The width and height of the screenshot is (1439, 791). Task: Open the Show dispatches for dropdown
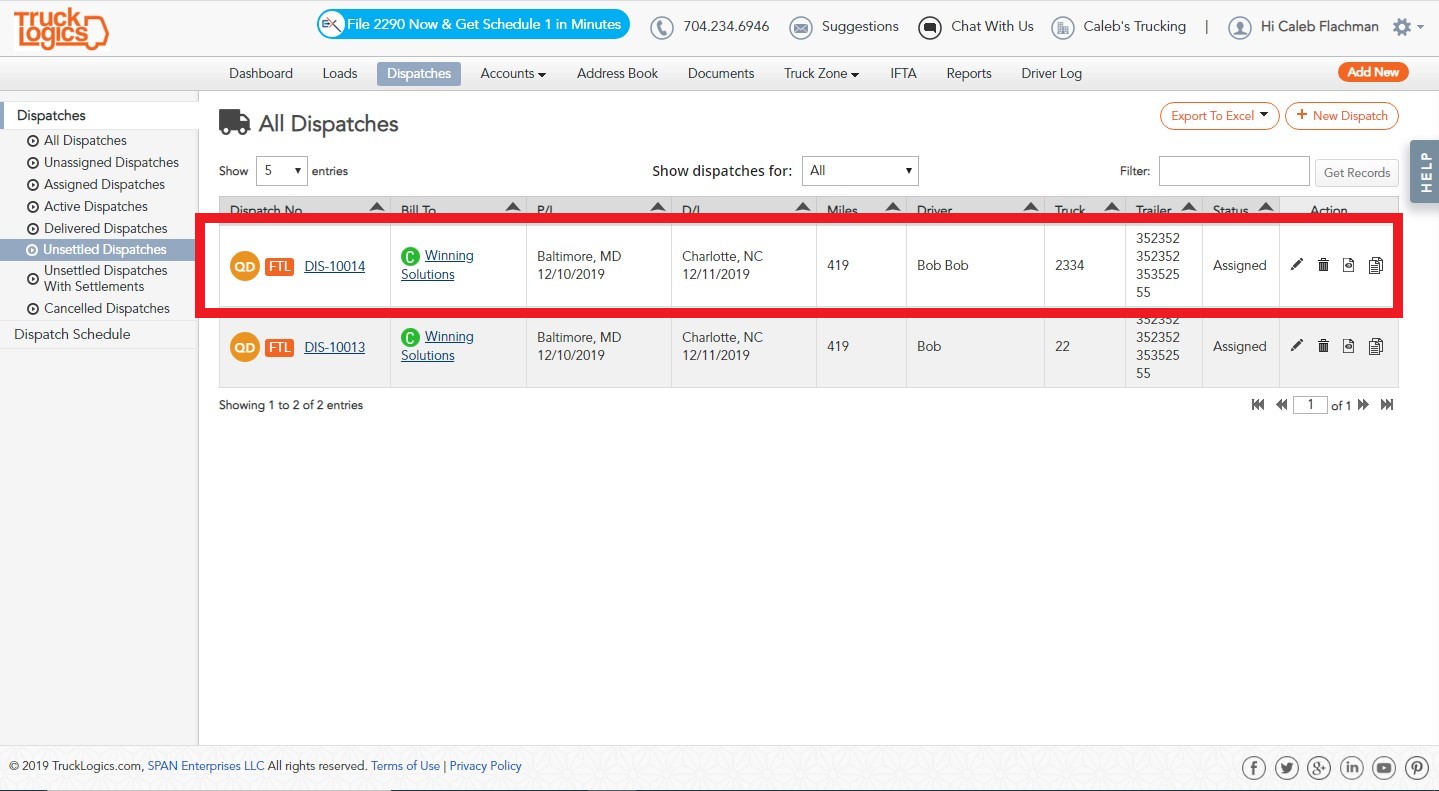860,171
